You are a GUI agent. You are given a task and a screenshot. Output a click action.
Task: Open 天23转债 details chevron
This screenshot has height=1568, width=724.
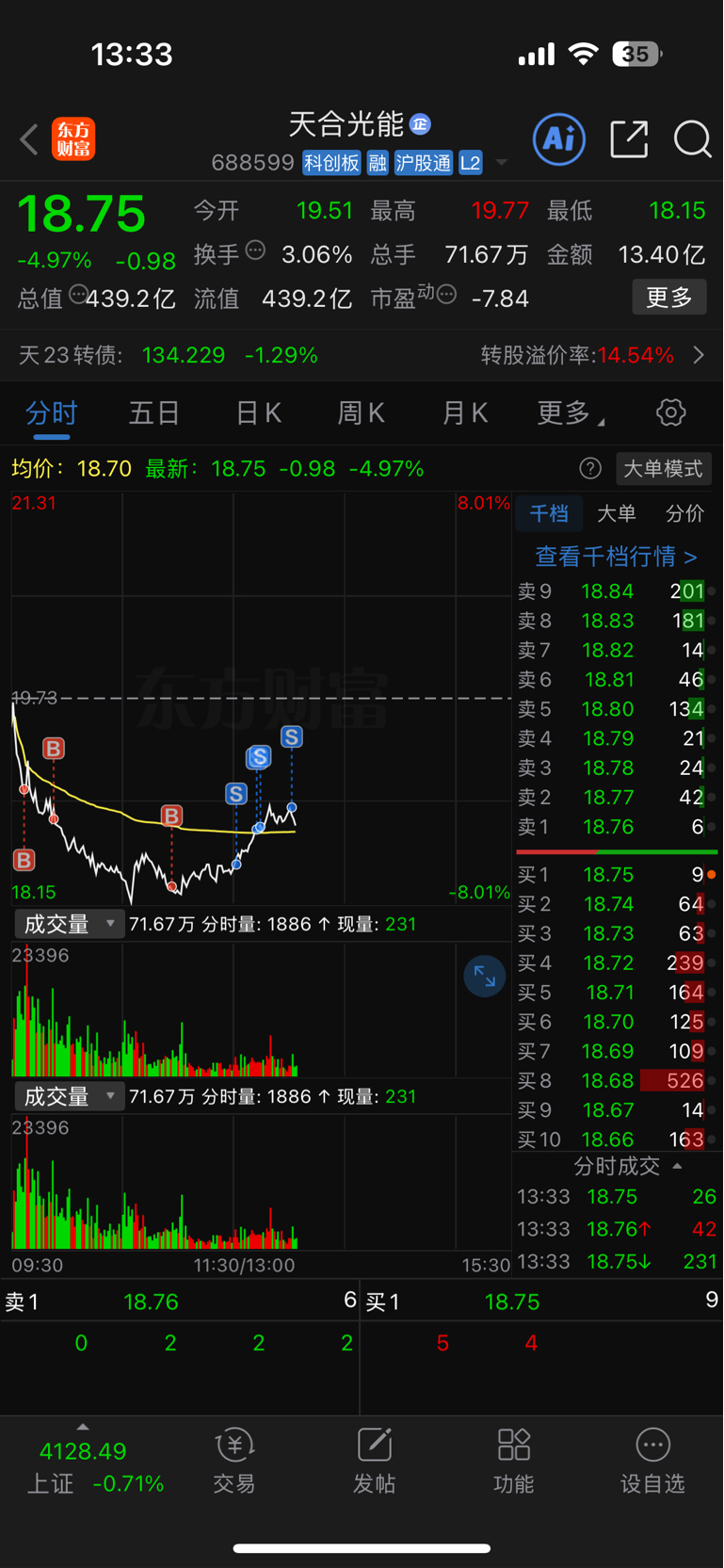(699, 355)
